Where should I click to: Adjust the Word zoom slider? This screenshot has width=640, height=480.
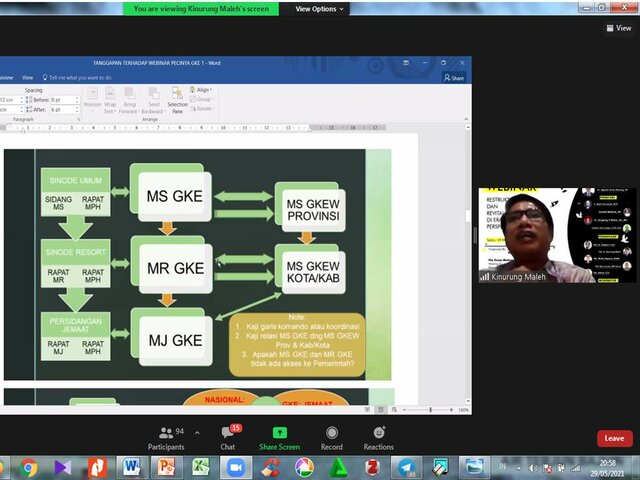[431, 409]
